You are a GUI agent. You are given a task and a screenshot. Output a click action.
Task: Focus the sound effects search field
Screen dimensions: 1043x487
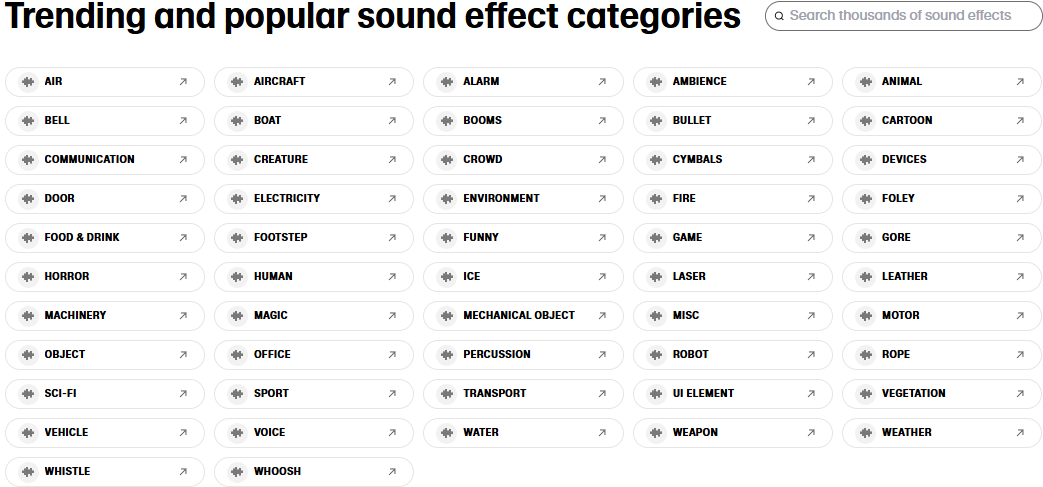904,15
